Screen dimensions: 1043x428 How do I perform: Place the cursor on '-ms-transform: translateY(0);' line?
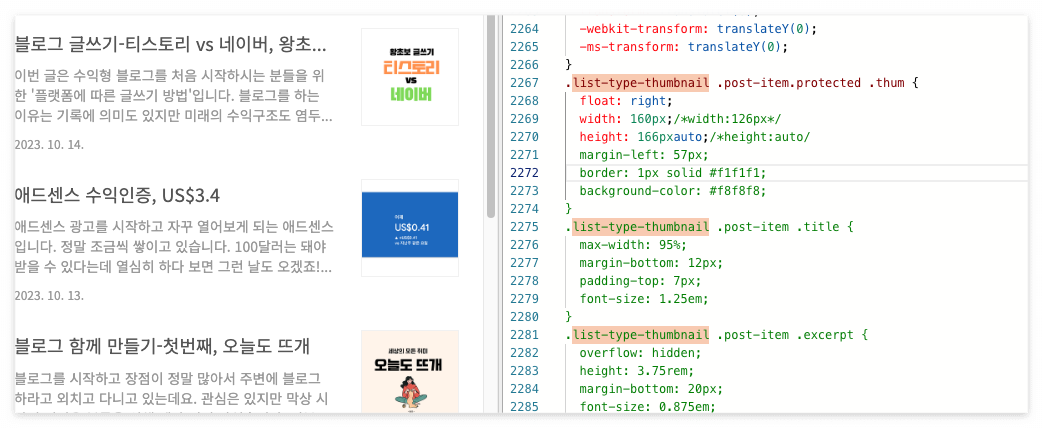tap(683, 47)
